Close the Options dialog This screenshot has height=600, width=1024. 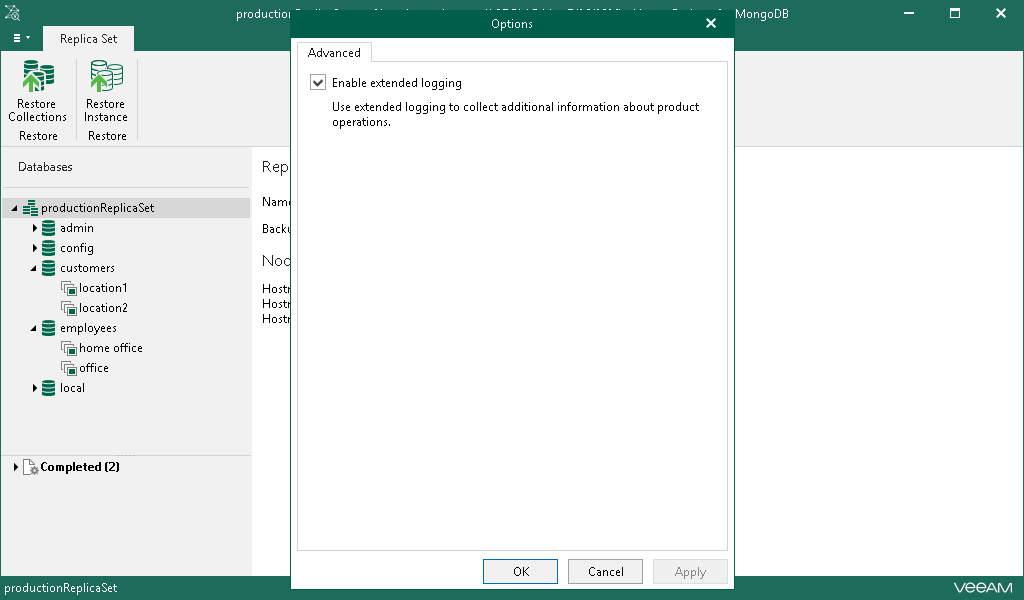click(711, 24)
